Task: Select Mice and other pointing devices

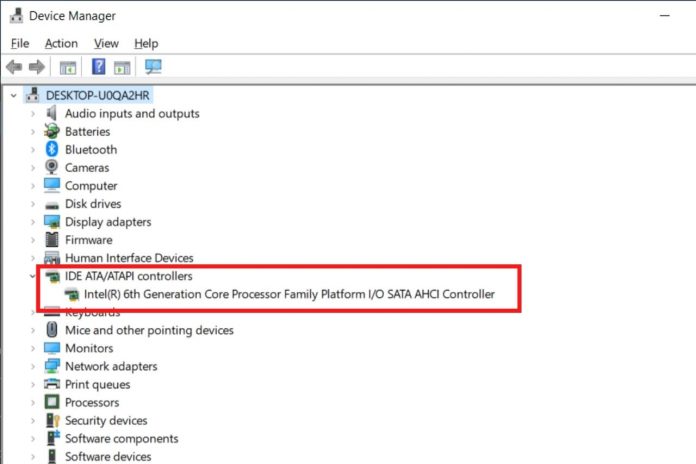Action: click(149, 330)
